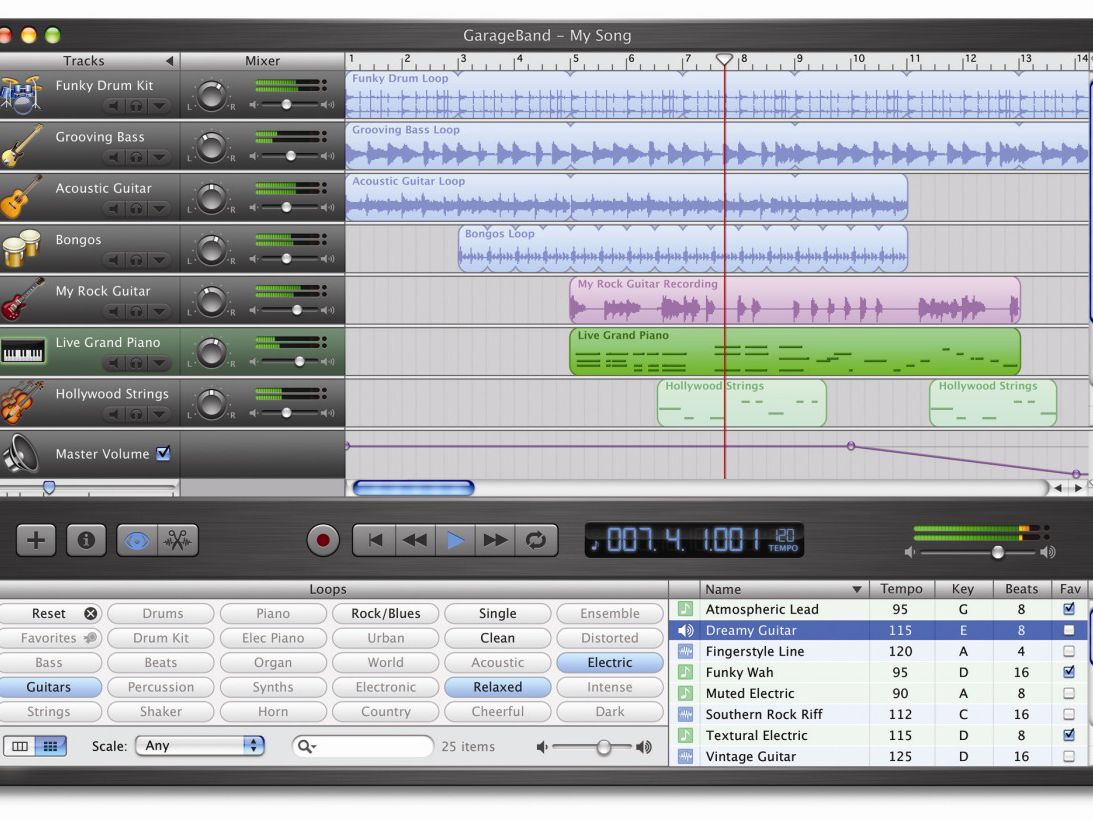Switch loop browser to button view
The height and width of the screenshot is (820, 1093).
pos(50,746)
